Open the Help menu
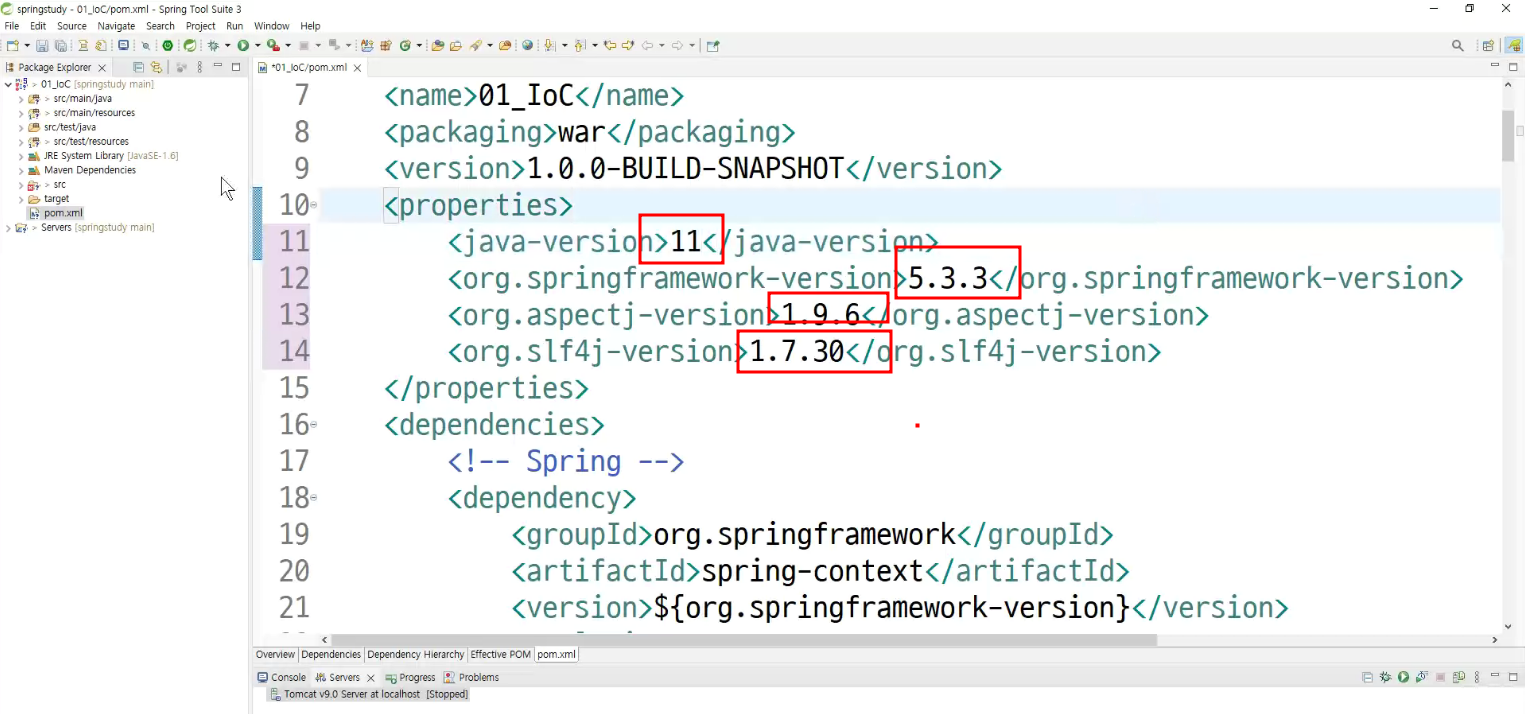Image resolution: width=1525 pixels, height=714 pixels. pos(311,26)
